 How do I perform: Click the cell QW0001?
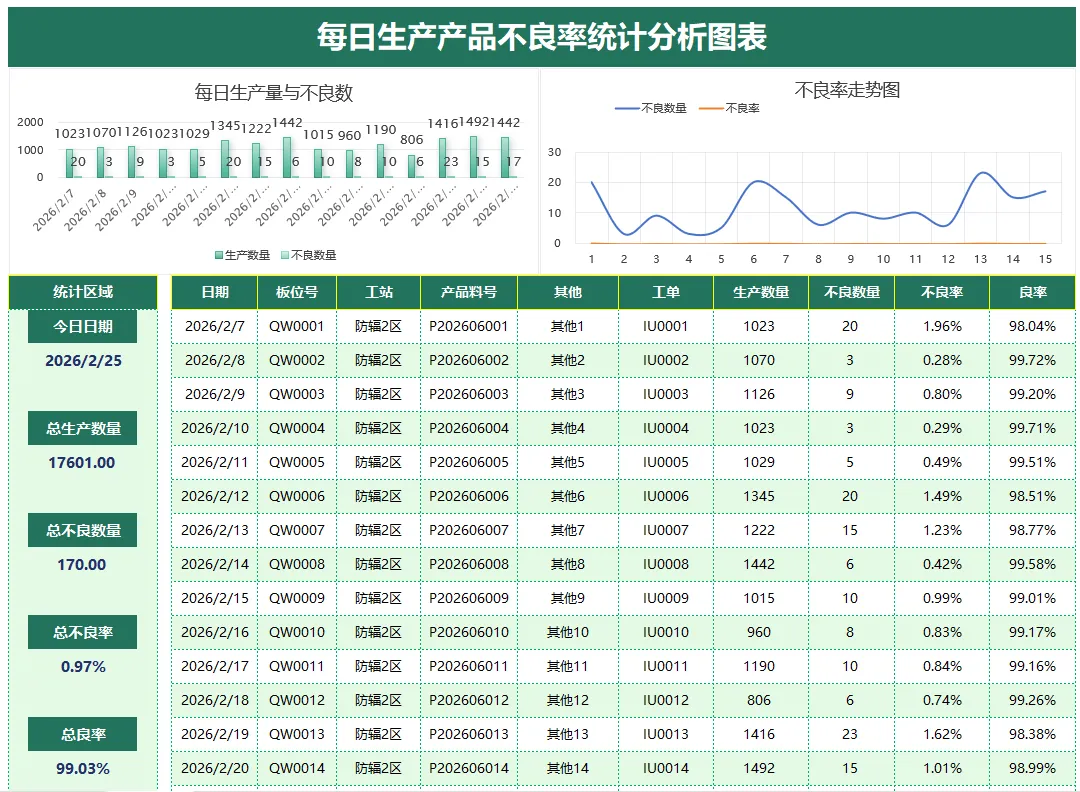click(297, 326)
